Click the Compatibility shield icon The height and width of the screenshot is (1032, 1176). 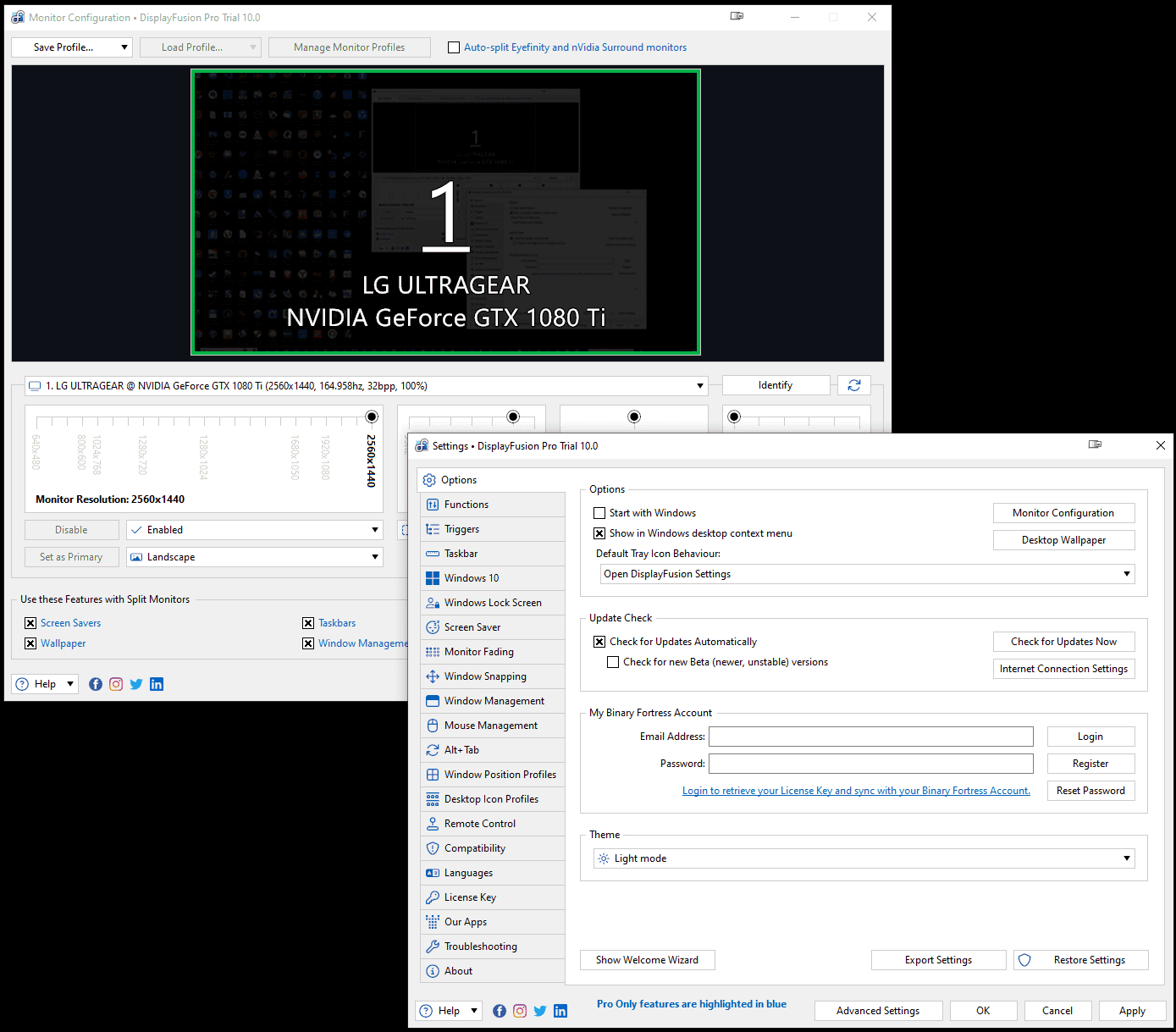(x=433, y=848)
